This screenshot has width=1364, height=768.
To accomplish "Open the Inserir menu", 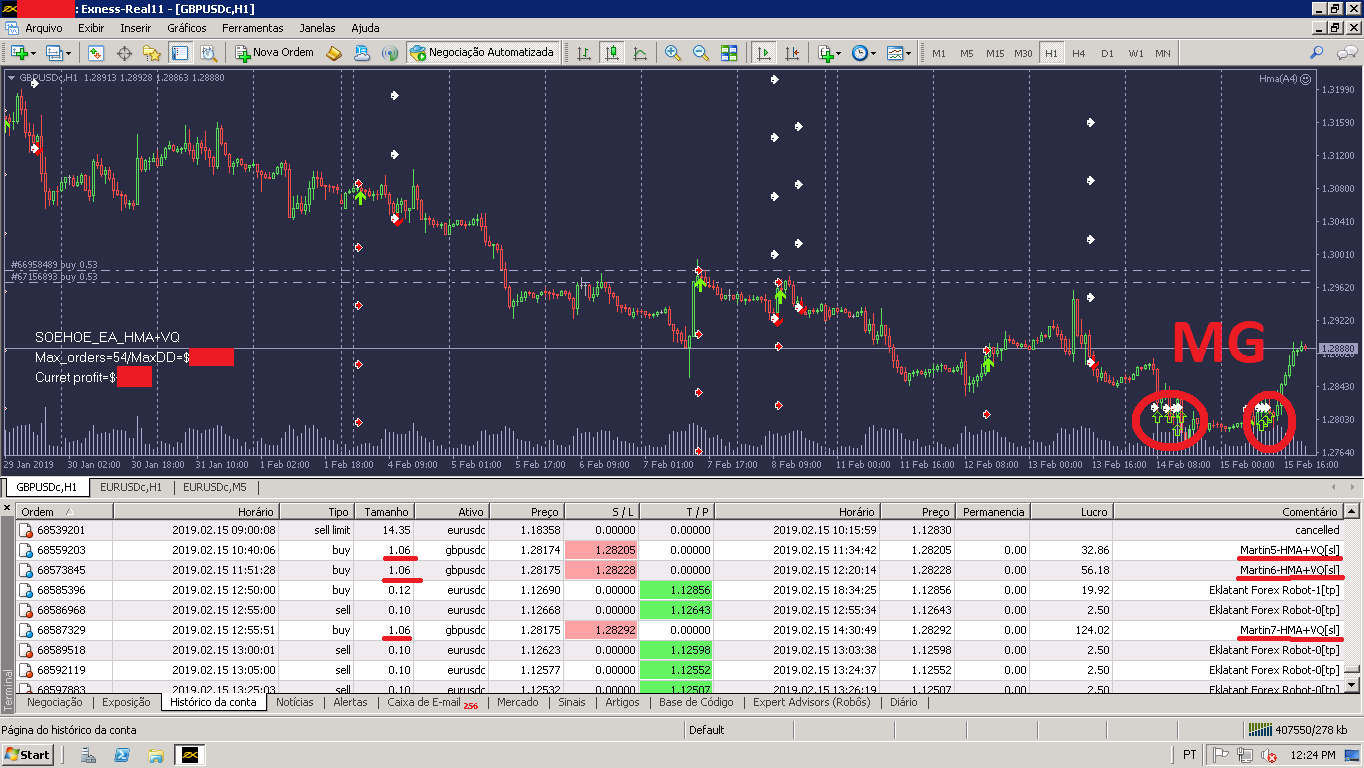I will [136, 28].
